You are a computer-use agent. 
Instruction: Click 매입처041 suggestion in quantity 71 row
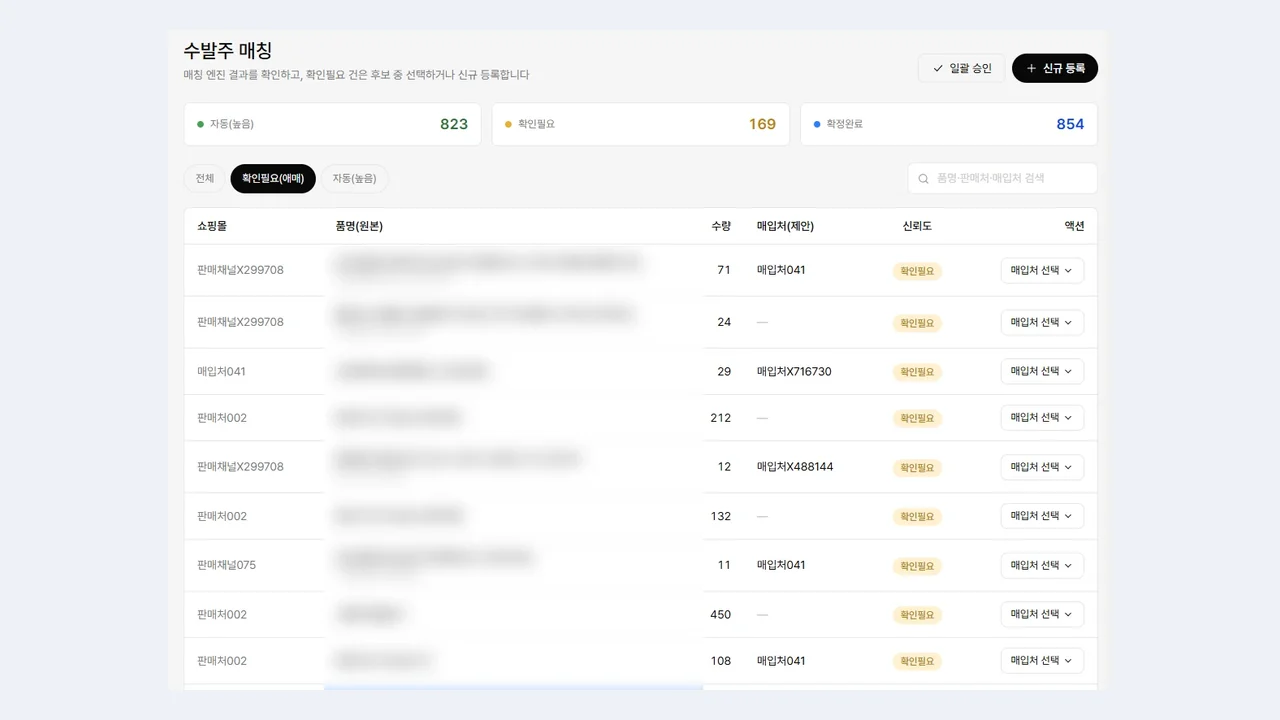781,270
